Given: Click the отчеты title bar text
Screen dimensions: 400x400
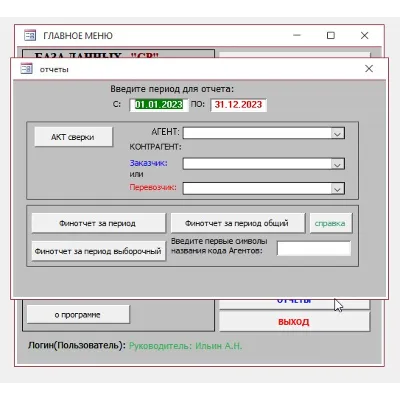Looking at the screenshot, I should tap(54, 69).
